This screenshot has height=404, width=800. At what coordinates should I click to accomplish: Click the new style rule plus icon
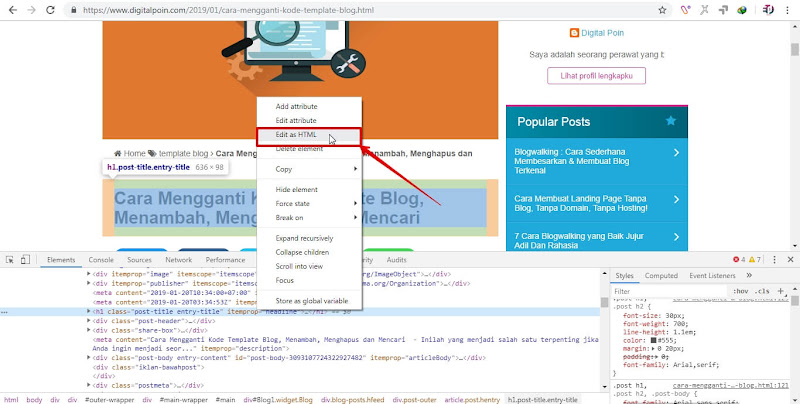point(781,291)
